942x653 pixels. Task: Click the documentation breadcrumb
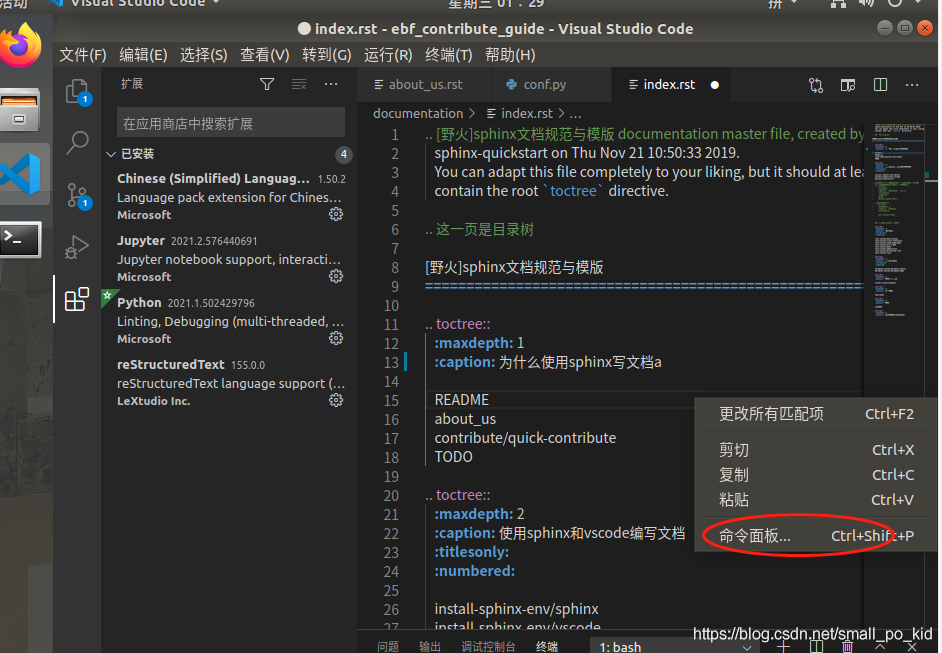pyautogui.click(x=418, y=114)
